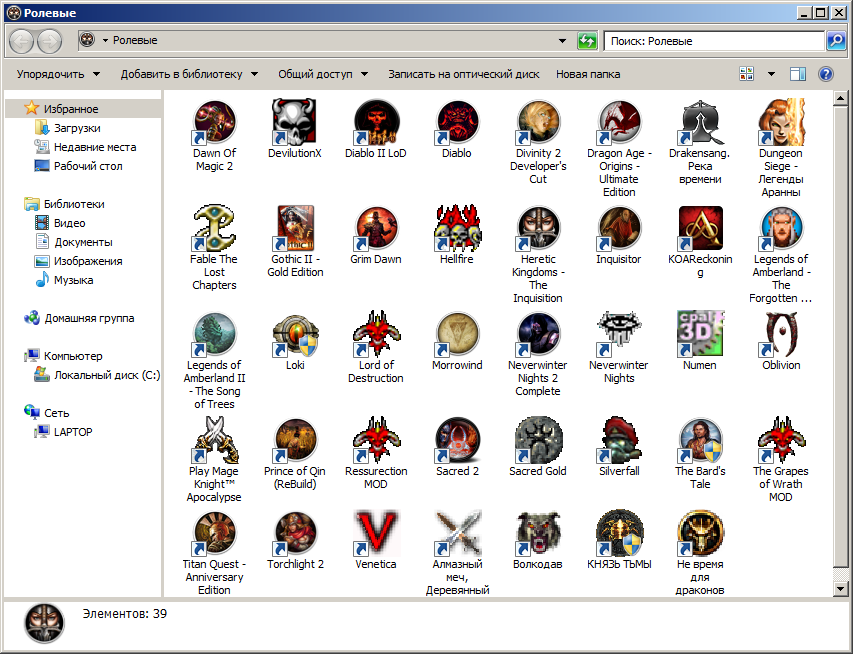Viewport: 853px width, 654px height.
Task: Select Gothic II - Gold Edition icon
Action: [x=294, y=229]
